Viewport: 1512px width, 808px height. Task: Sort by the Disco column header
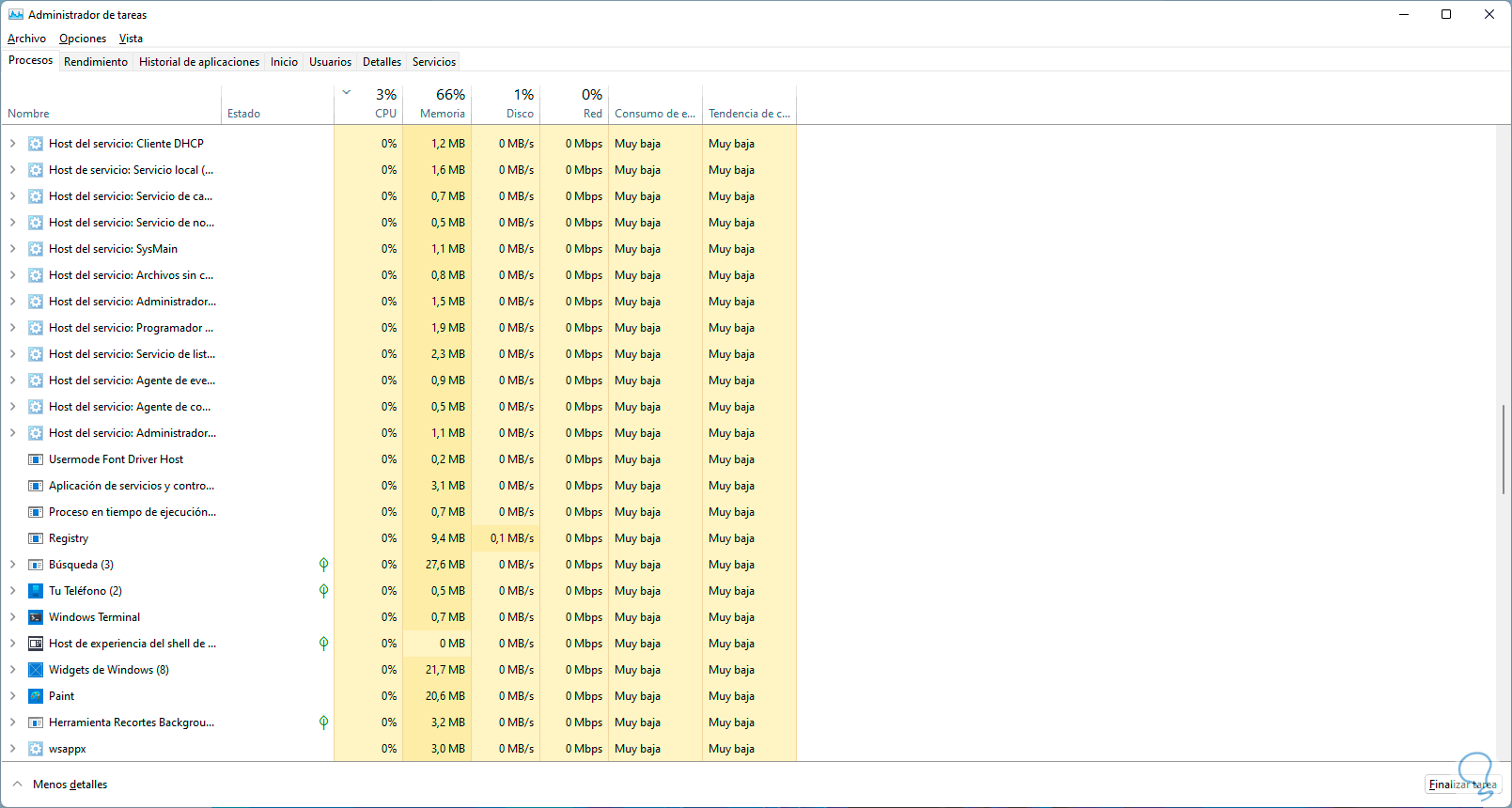[506, 105]
